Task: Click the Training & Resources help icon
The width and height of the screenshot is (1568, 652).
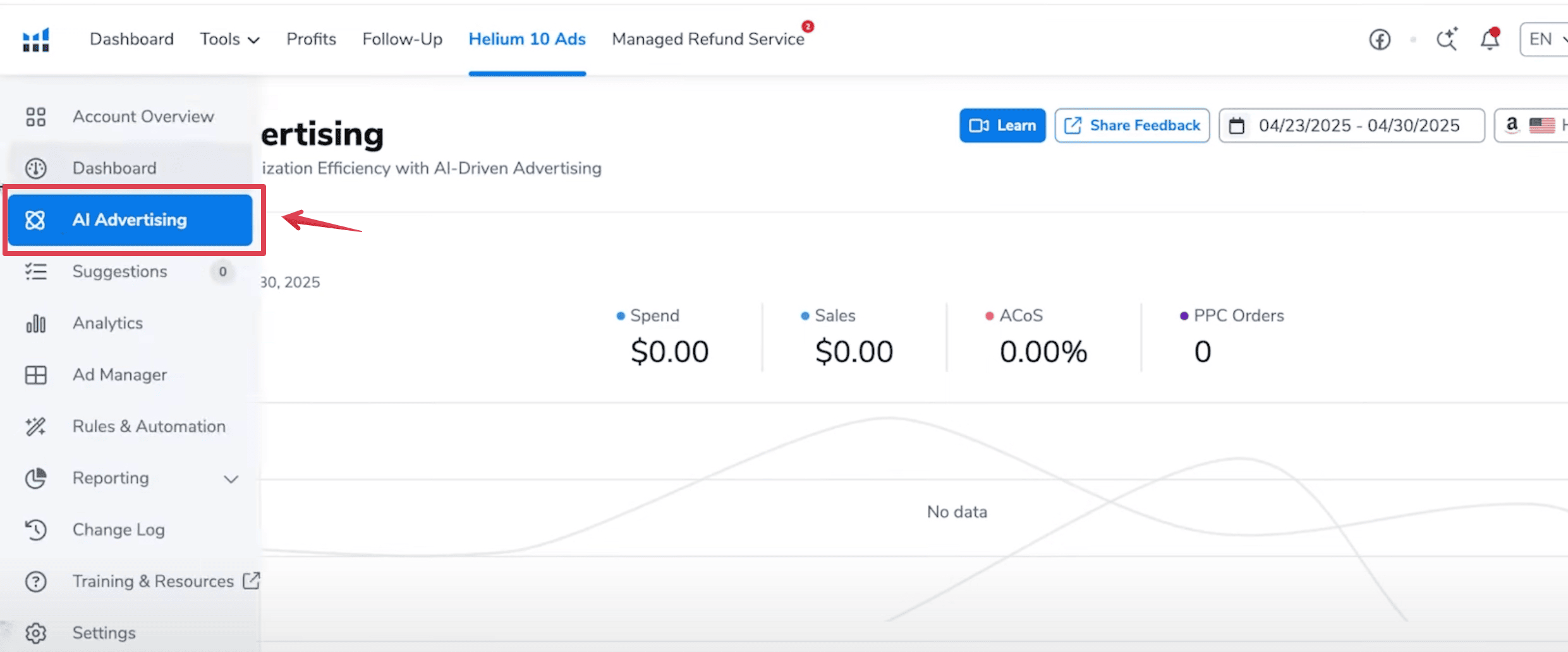Action: tap(35, 582)
